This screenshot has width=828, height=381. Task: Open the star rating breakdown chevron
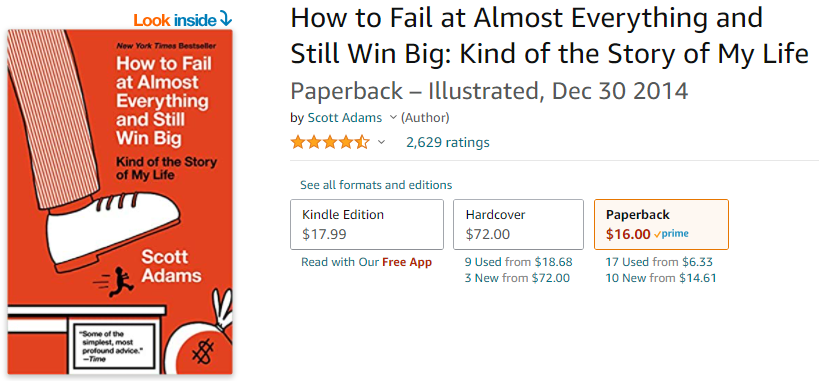381,142
